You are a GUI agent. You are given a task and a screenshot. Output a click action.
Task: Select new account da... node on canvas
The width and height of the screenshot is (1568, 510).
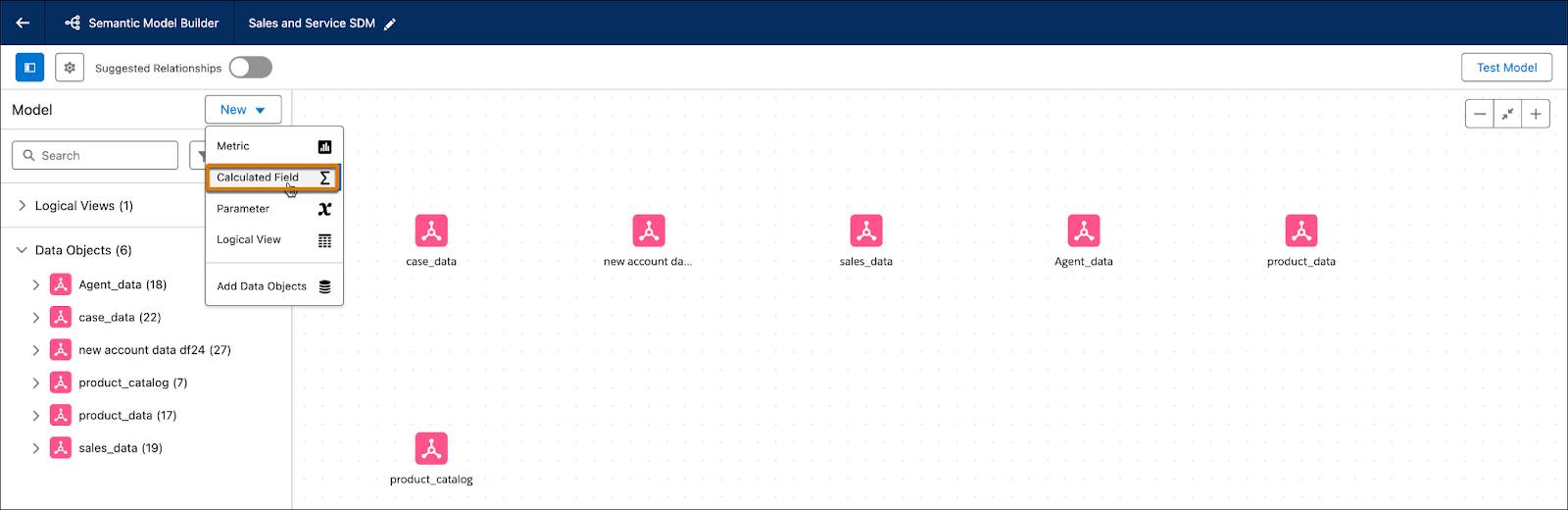(x=648, y=231)
